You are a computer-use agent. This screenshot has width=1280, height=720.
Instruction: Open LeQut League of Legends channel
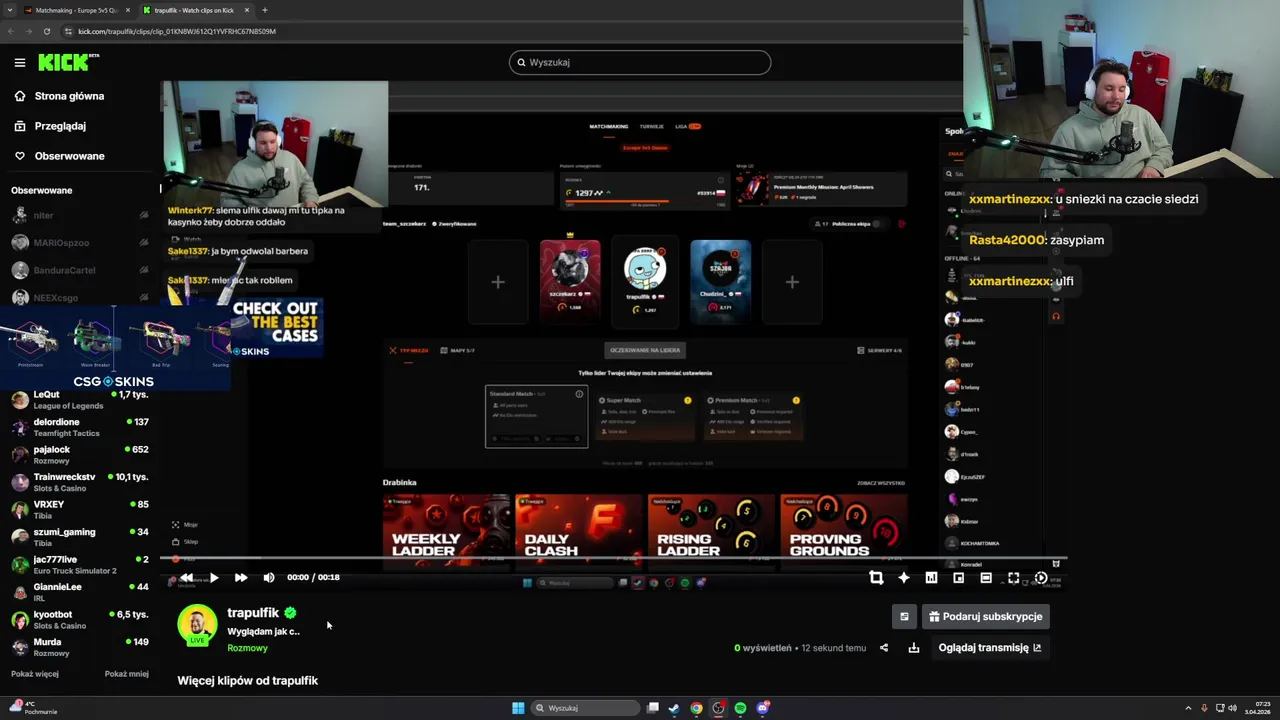tap(80, 400)
